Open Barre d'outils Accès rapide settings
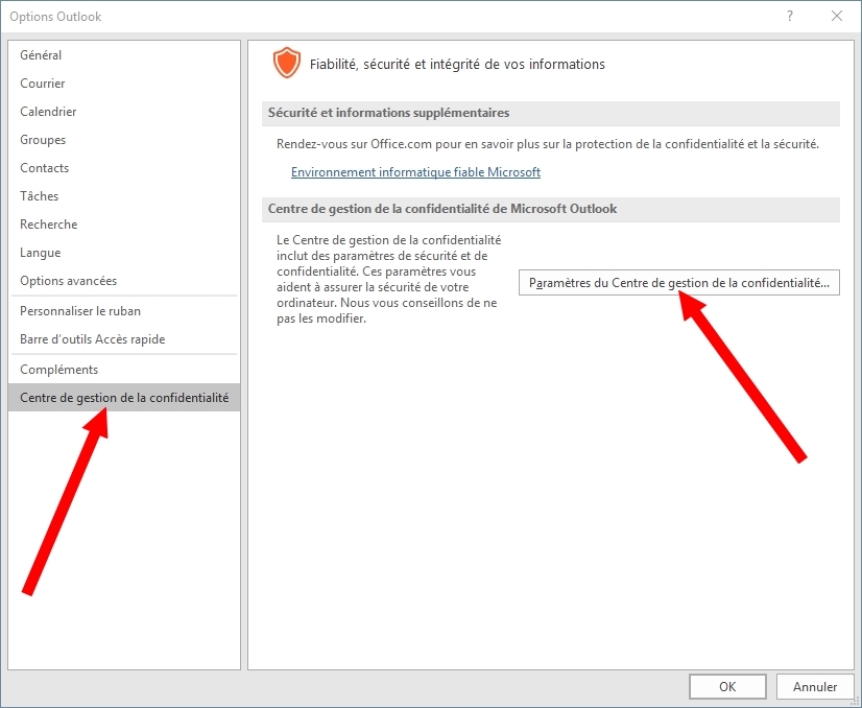This screenshot has height=708, width=862. tap(93, 339)
